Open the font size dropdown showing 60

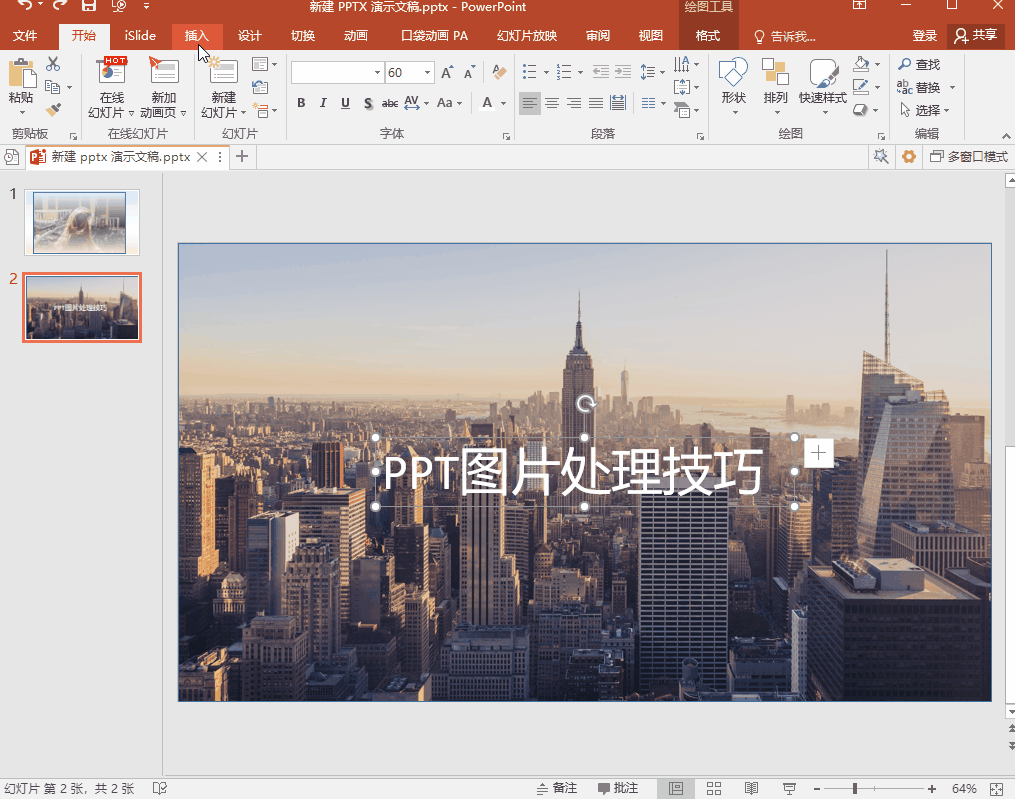428,73
